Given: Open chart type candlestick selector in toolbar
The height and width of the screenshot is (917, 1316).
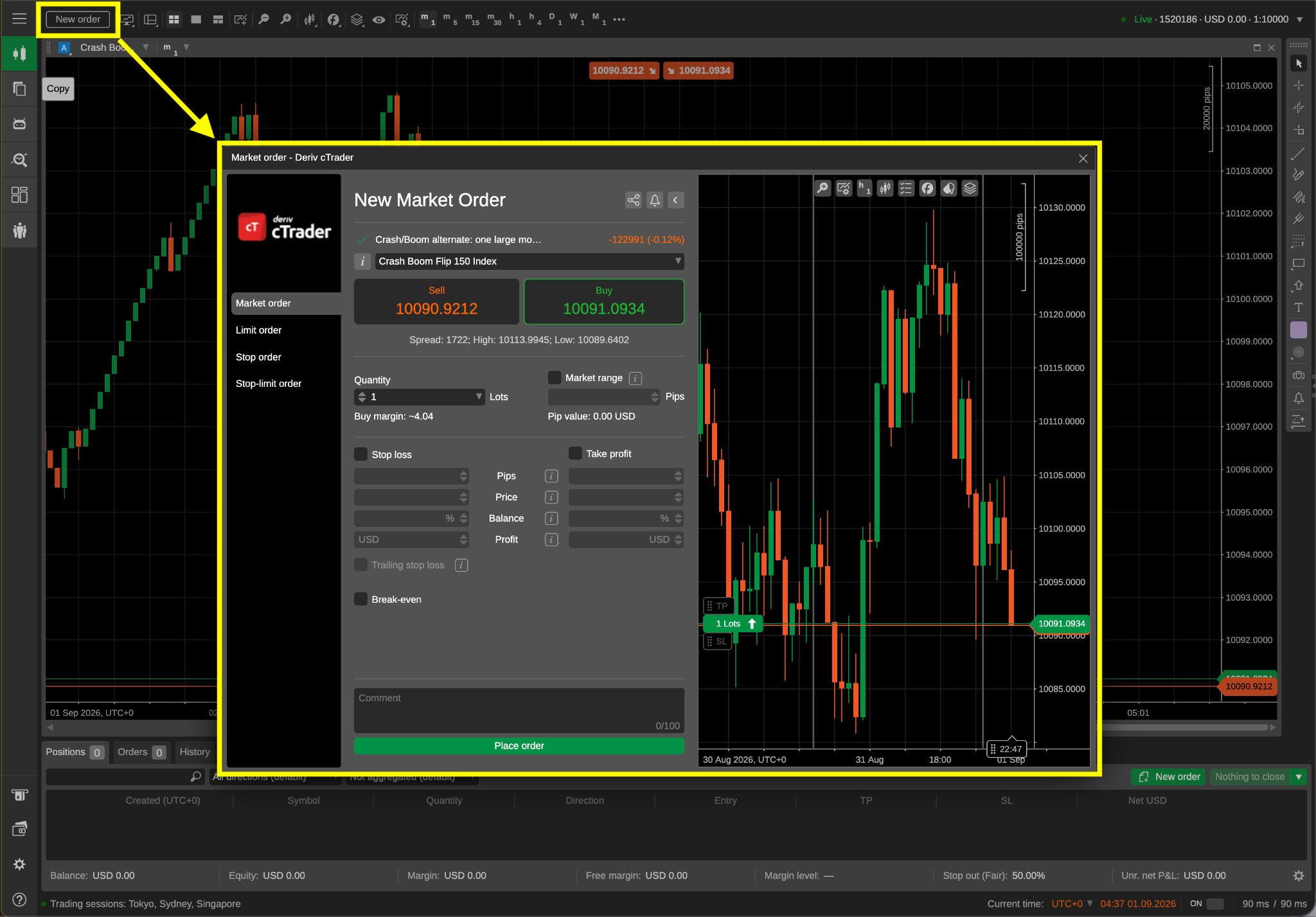Looking at the screenshot, I should (x=310, y=20).
